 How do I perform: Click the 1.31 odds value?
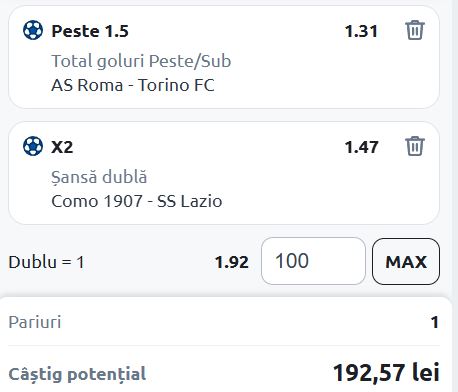point(361,31)
